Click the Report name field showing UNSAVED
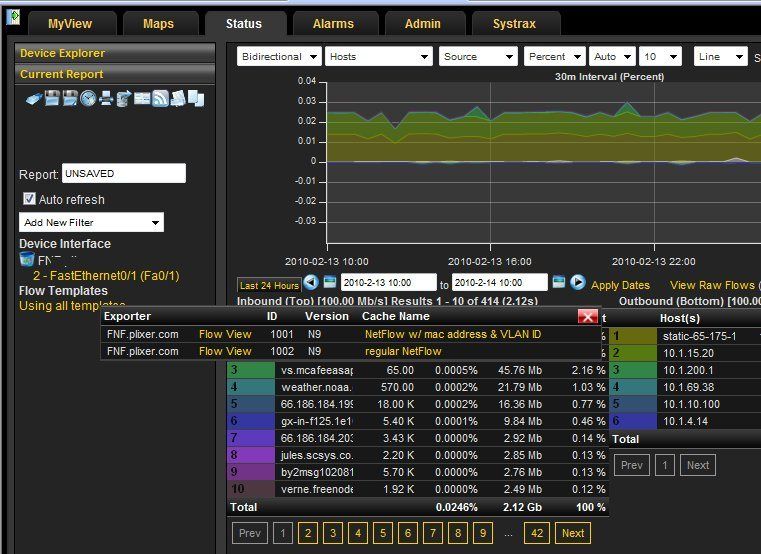Screen dimensions: 761x554 [x=124, y=173]
